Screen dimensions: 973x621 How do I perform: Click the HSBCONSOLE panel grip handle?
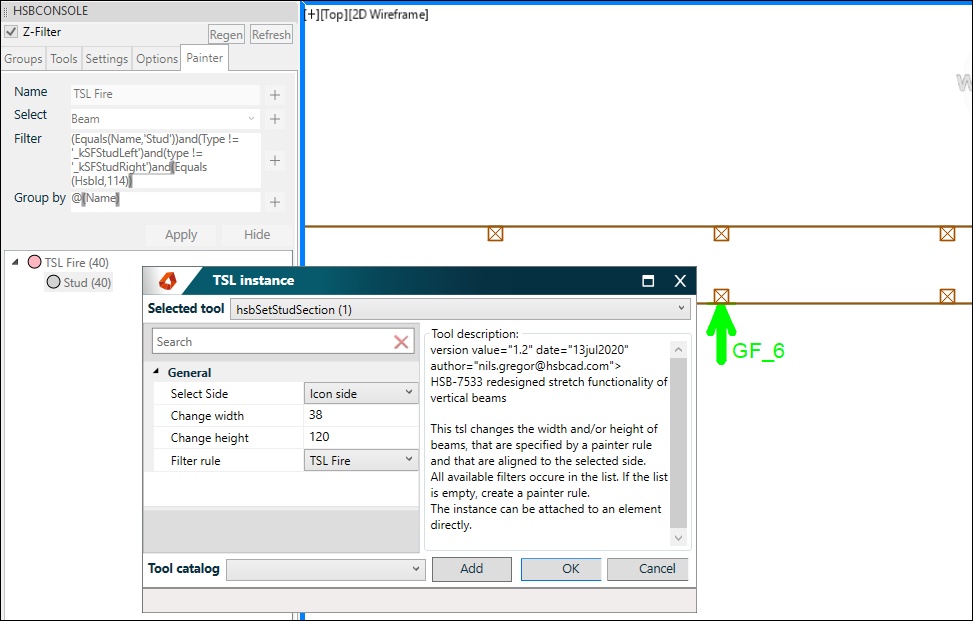click(x=6, y=11)
